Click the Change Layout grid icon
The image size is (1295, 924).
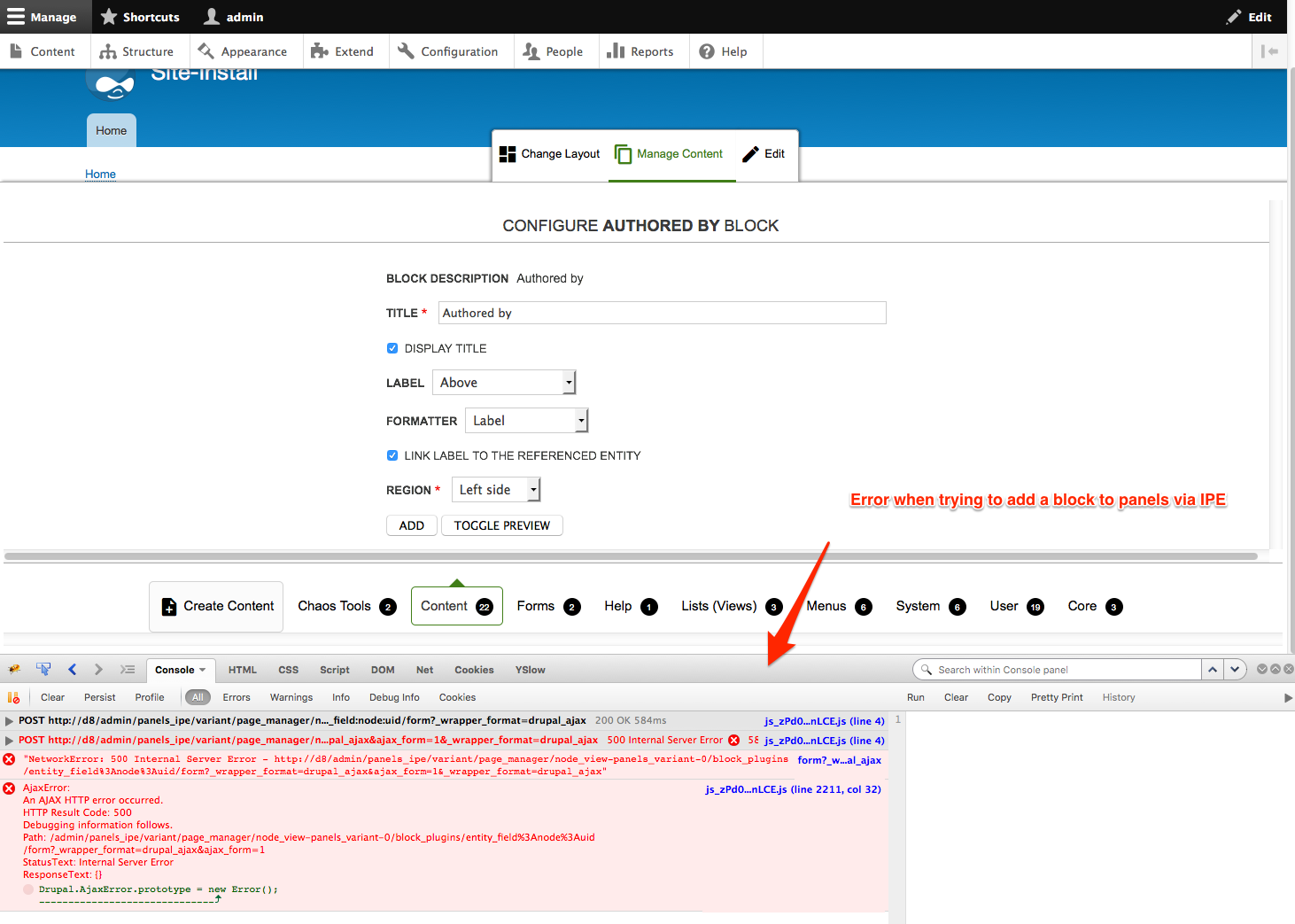[508, 154]
